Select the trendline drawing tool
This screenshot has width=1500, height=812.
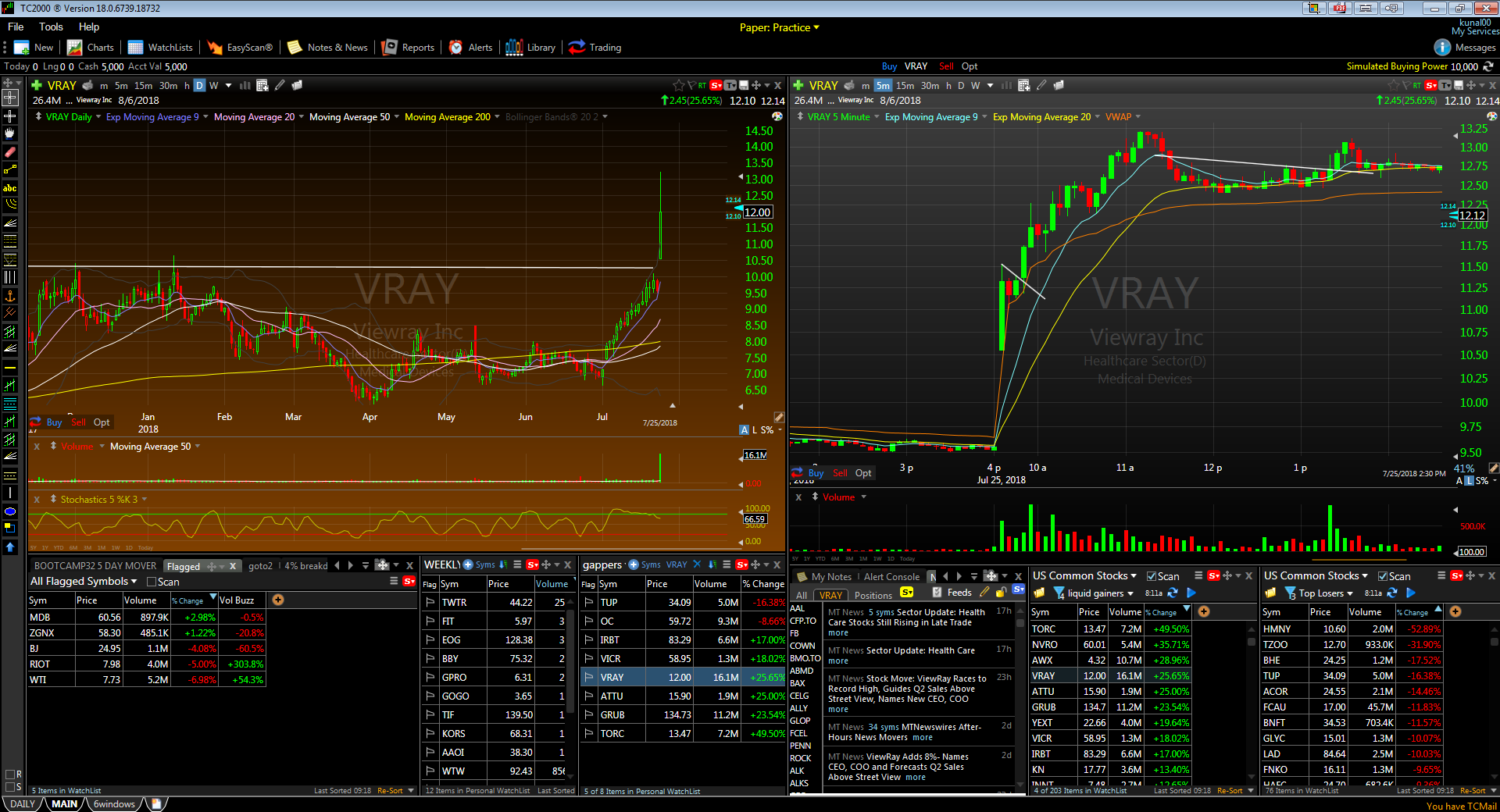click(x=10, y=169)
